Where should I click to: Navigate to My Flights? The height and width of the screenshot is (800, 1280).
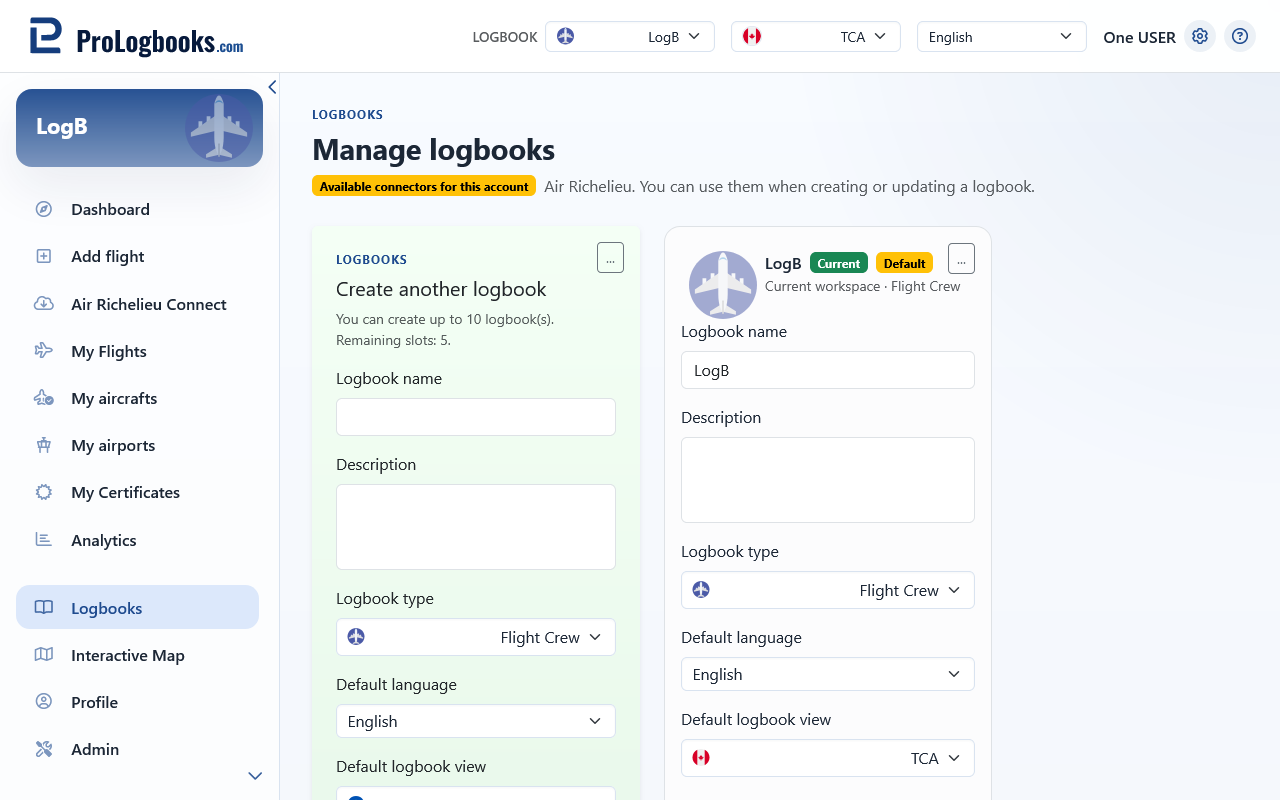pos(137,351)
